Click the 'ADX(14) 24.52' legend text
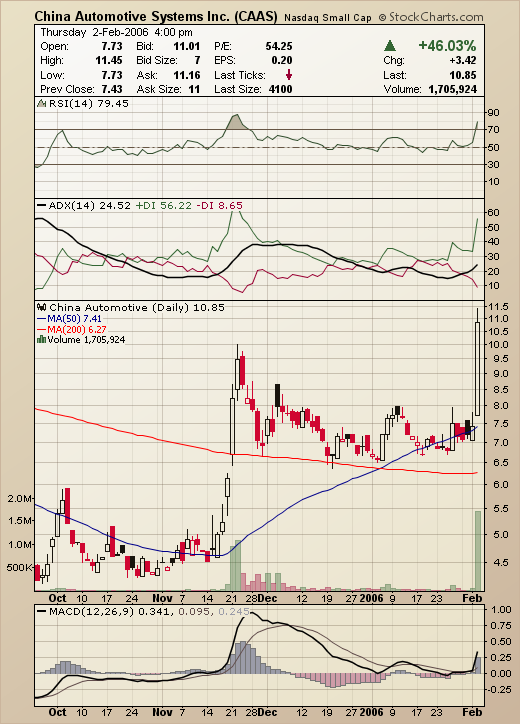520x724 pixels. (90, 205)
